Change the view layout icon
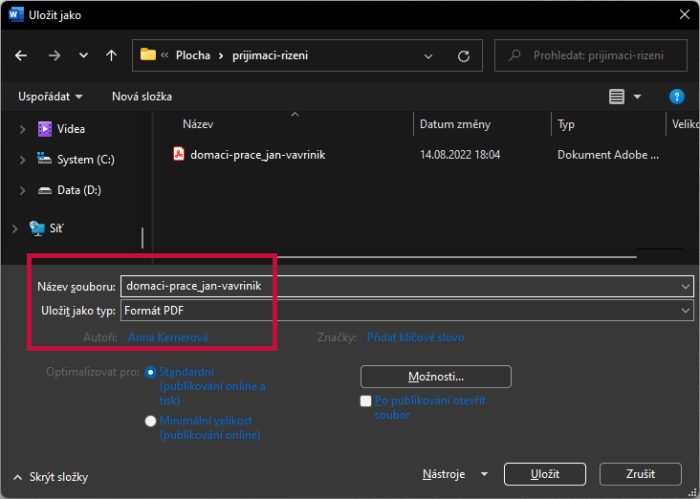This screenshot has width=700, height=499. (x=617, y=96)
